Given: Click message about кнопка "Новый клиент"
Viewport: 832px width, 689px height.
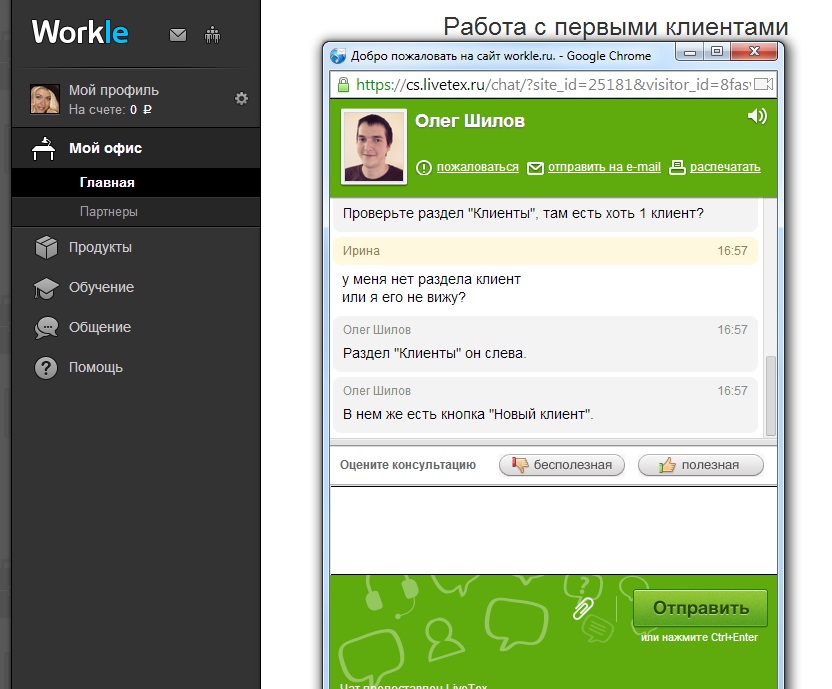Looking at the screenshot, I should (x=468, y=414).
